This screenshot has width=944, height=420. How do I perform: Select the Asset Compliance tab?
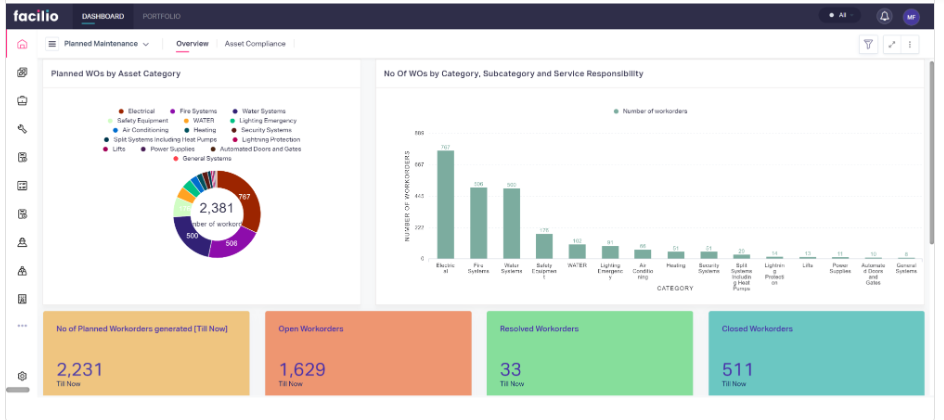(x=255, y=43)
